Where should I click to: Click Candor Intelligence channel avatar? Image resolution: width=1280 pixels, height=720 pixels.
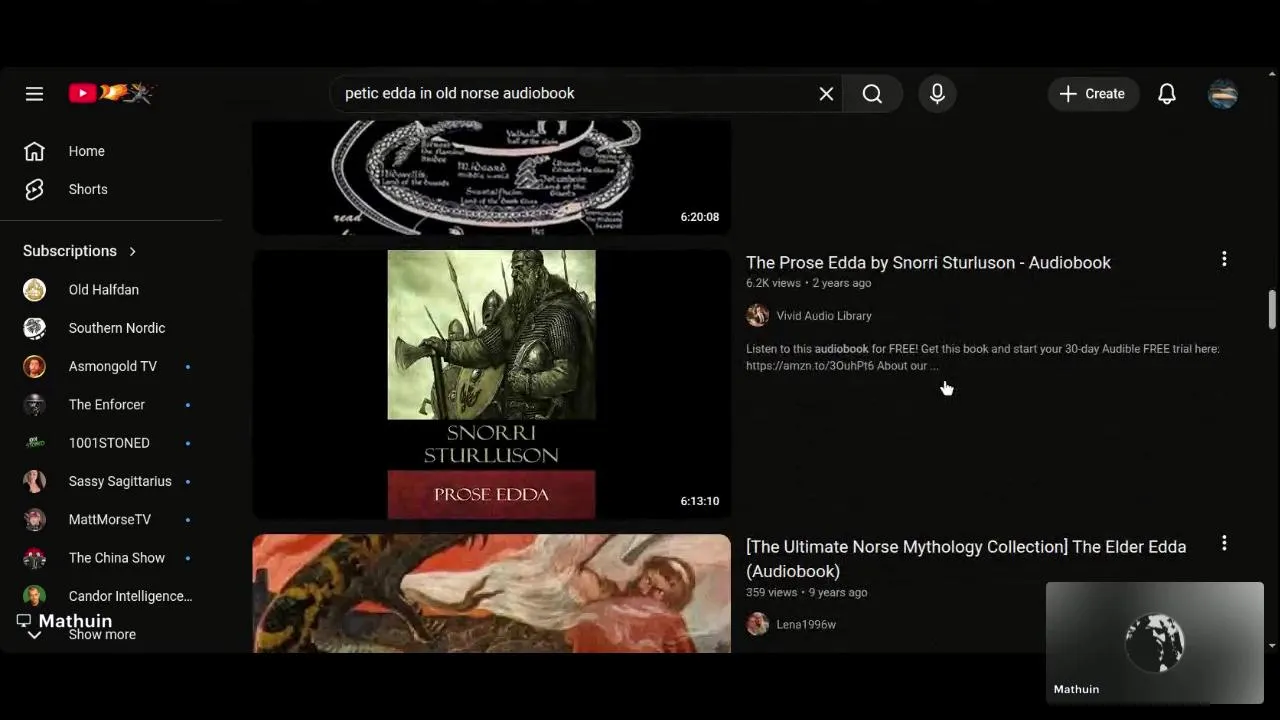click(x=34, y=596)
